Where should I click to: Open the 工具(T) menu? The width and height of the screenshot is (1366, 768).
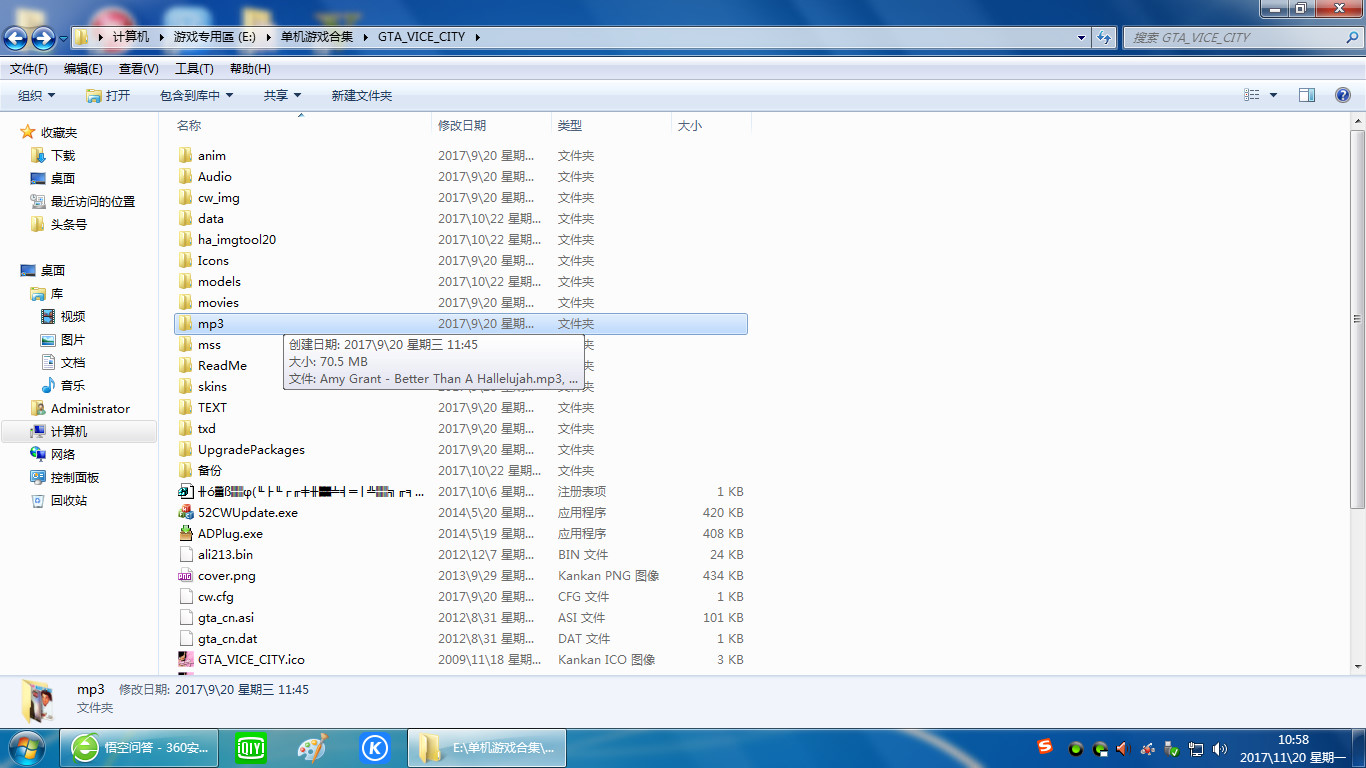[194, 69]
